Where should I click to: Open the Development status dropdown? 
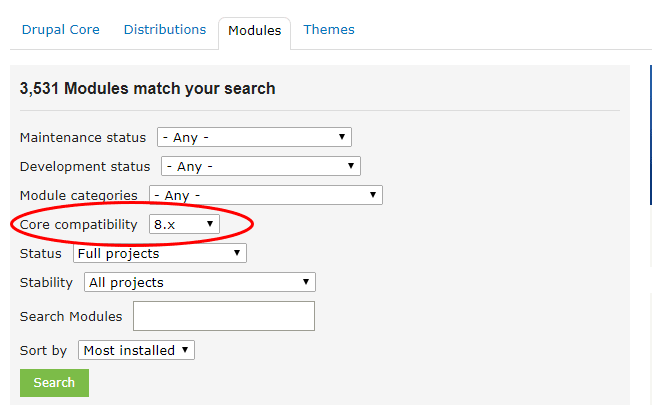pyautogui.click(x=260, y=167)
